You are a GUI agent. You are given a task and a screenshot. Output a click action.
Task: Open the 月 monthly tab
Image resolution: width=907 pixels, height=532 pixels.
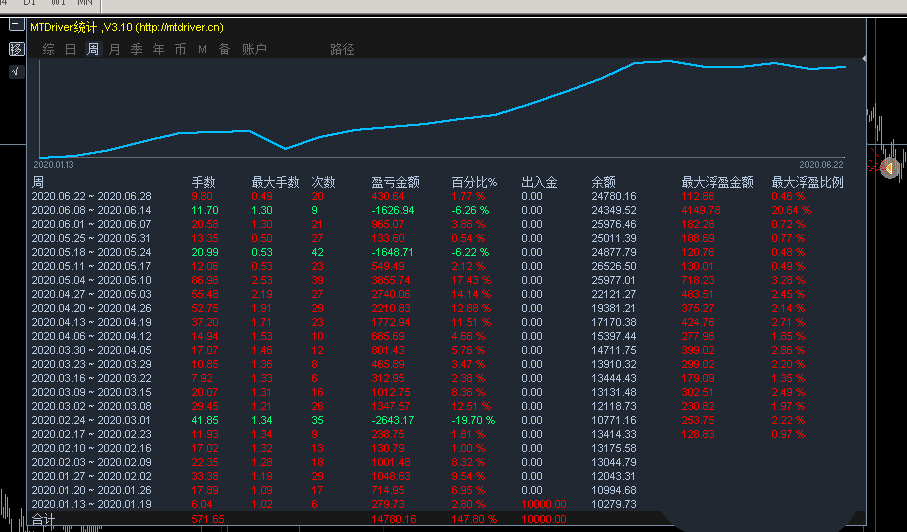click(115, 49)
